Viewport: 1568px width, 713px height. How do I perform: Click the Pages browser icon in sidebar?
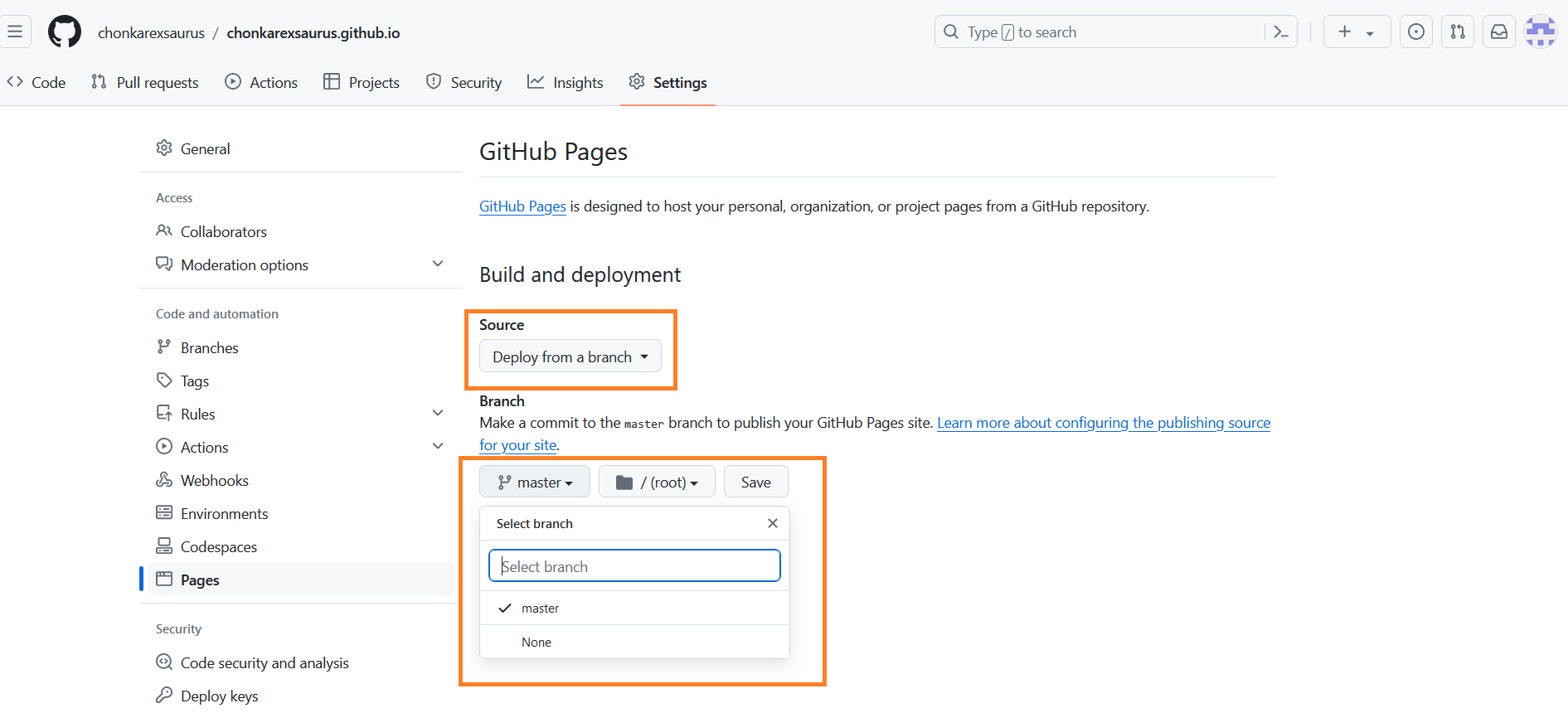click(x=164, y=580)
